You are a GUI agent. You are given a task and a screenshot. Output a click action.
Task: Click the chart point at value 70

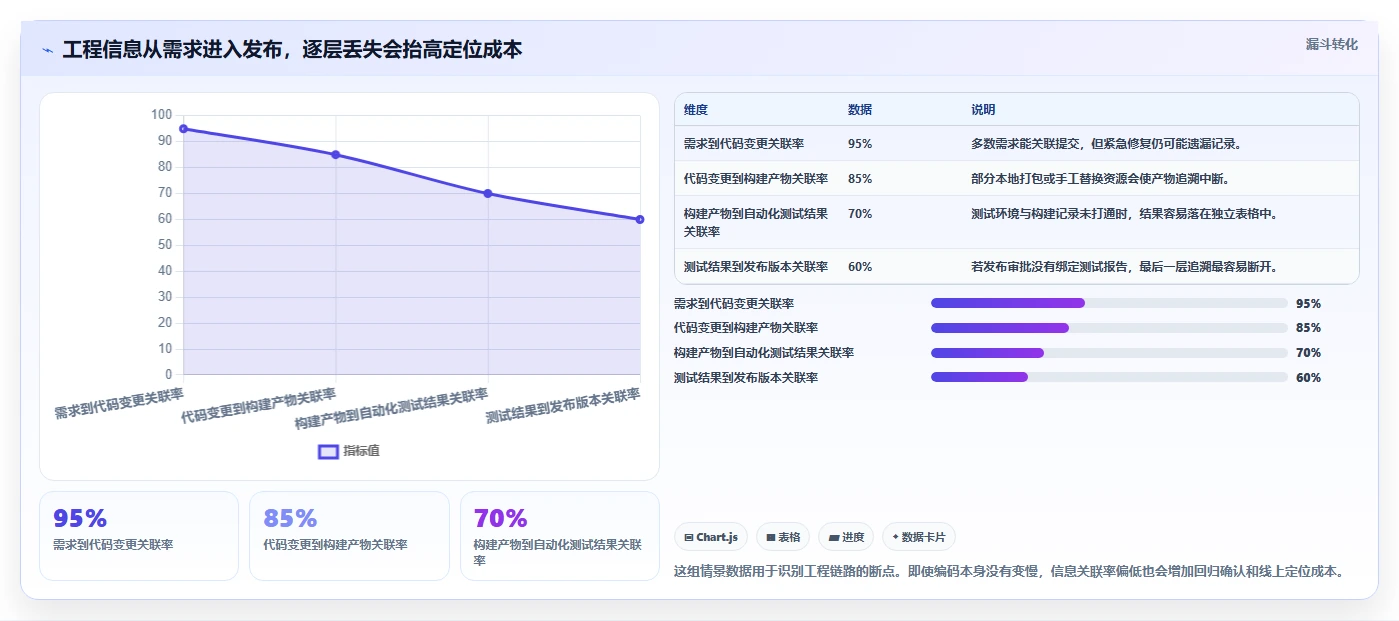(488, 194)
